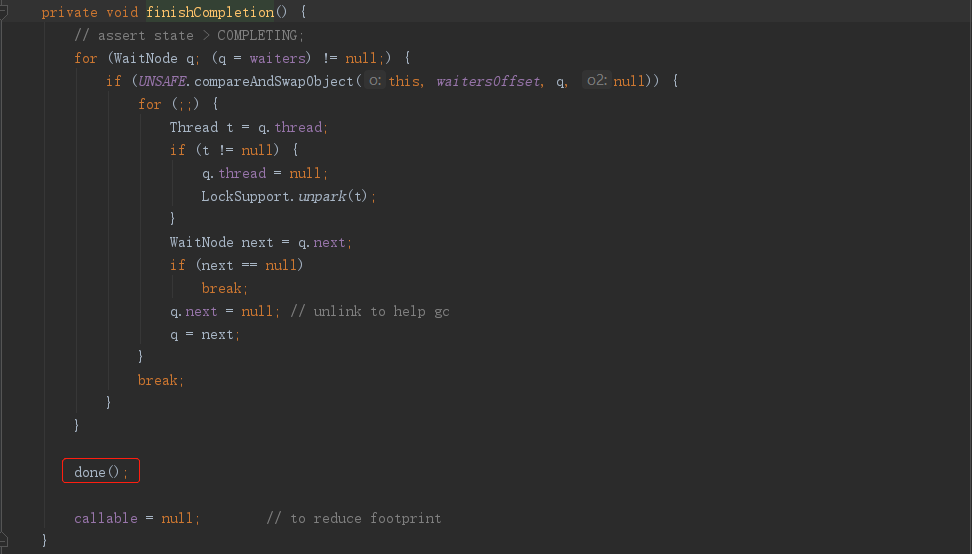This screenshot has width=972, height=554.
Task: Click the UNSAFE identifier
Action: [162, 81]
